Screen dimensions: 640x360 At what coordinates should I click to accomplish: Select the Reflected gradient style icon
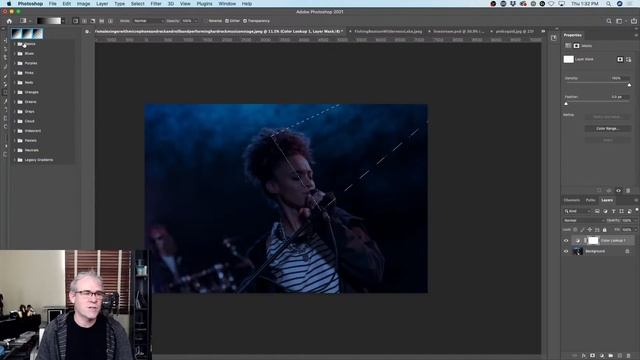point(102,21)
